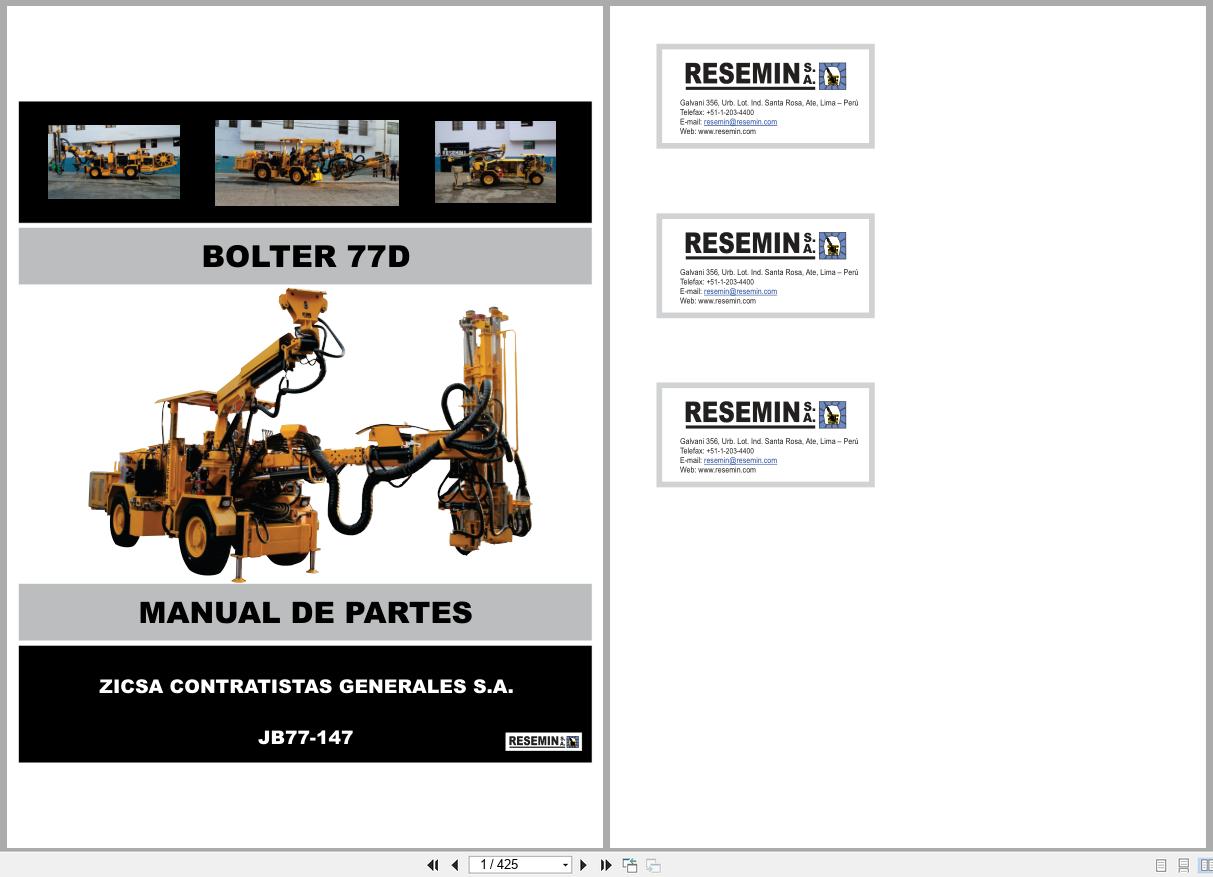The image size is (1213, 877).
Task: Switch to single page view
Action: (1161, 865)
